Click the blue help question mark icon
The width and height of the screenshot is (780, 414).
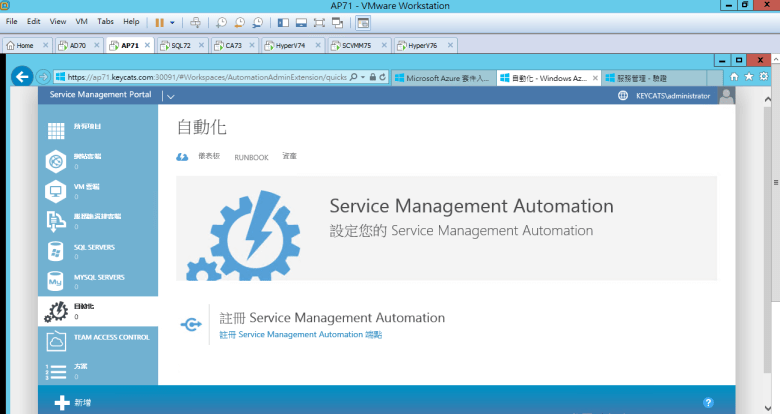click(x=708, y=402)
